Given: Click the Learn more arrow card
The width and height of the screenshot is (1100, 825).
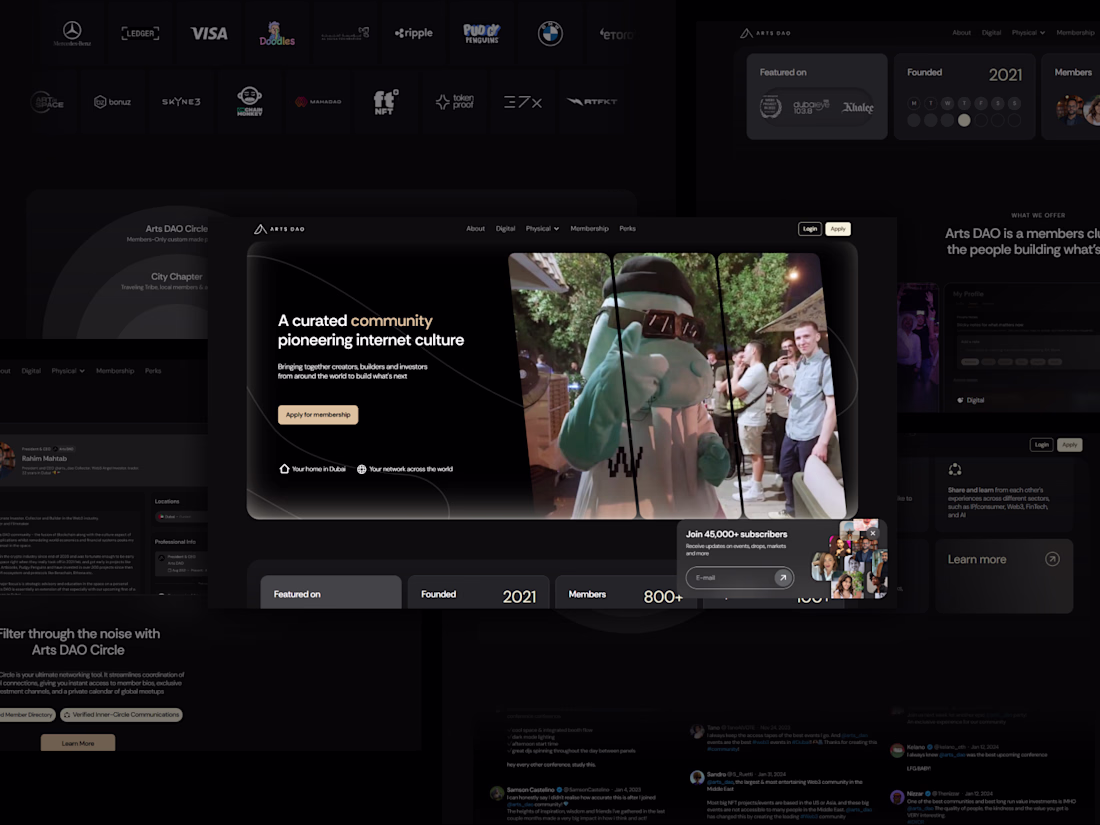Looking at the screenshot, I should [x=1003, y=575].
